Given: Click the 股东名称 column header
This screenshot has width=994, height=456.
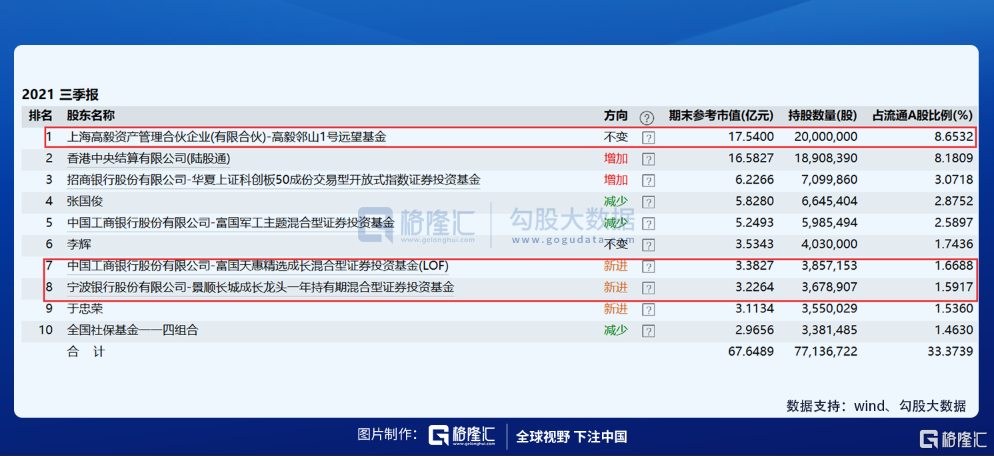Looking at the screenshot, I should tap(91, 116).
